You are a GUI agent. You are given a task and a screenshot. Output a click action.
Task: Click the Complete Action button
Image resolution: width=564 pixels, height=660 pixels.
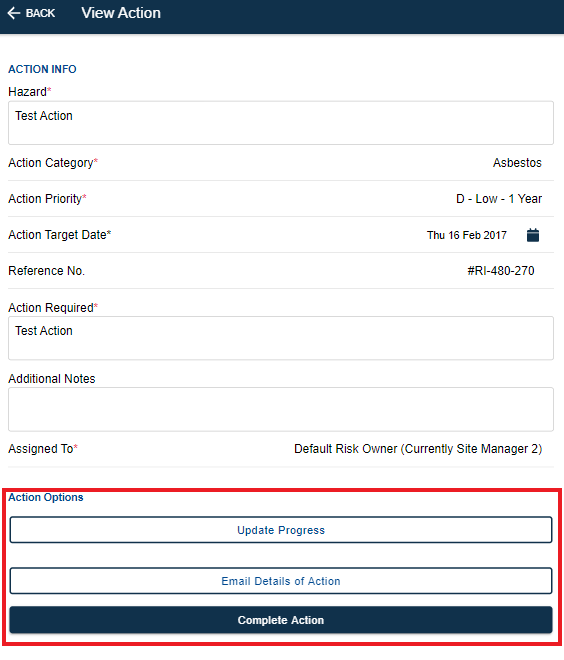pos(281,620)
